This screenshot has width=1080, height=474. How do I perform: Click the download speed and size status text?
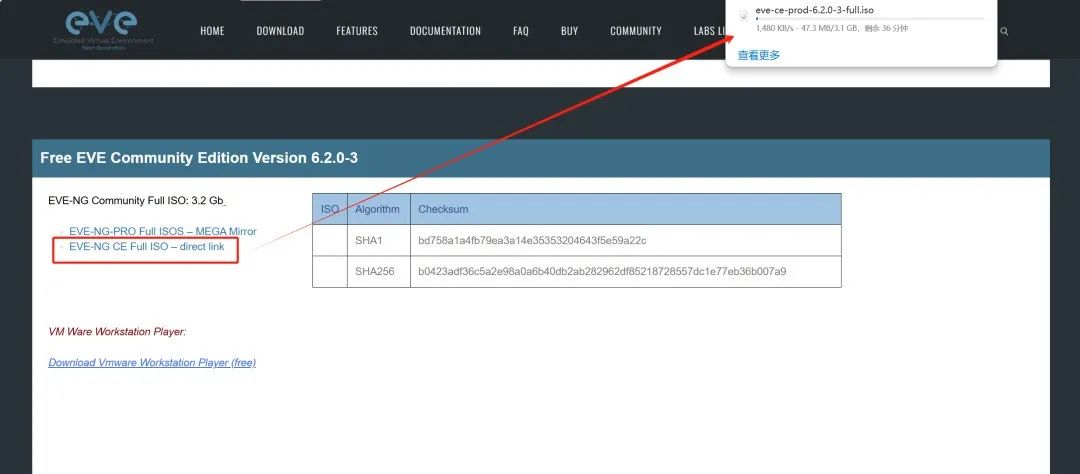coord(831,28)
